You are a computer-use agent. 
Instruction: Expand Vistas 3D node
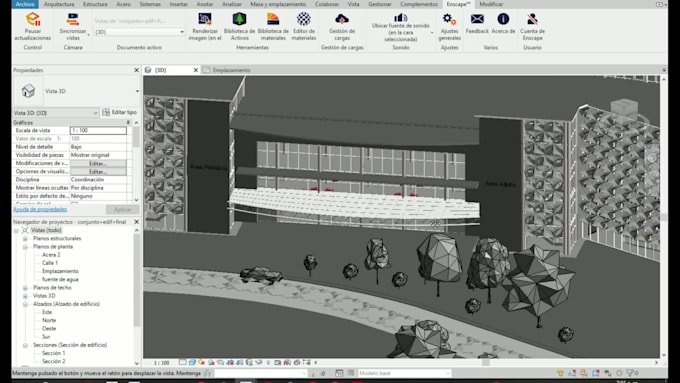pyautogui.click(x=25, y=296)
